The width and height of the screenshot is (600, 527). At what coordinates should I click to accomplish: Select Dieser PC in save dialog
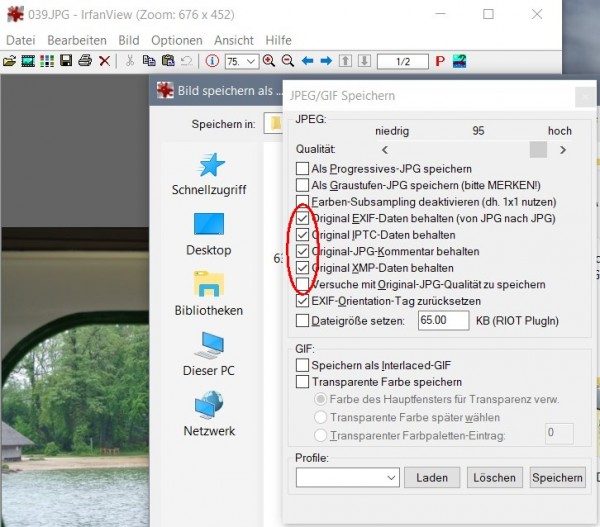(209, 354)
